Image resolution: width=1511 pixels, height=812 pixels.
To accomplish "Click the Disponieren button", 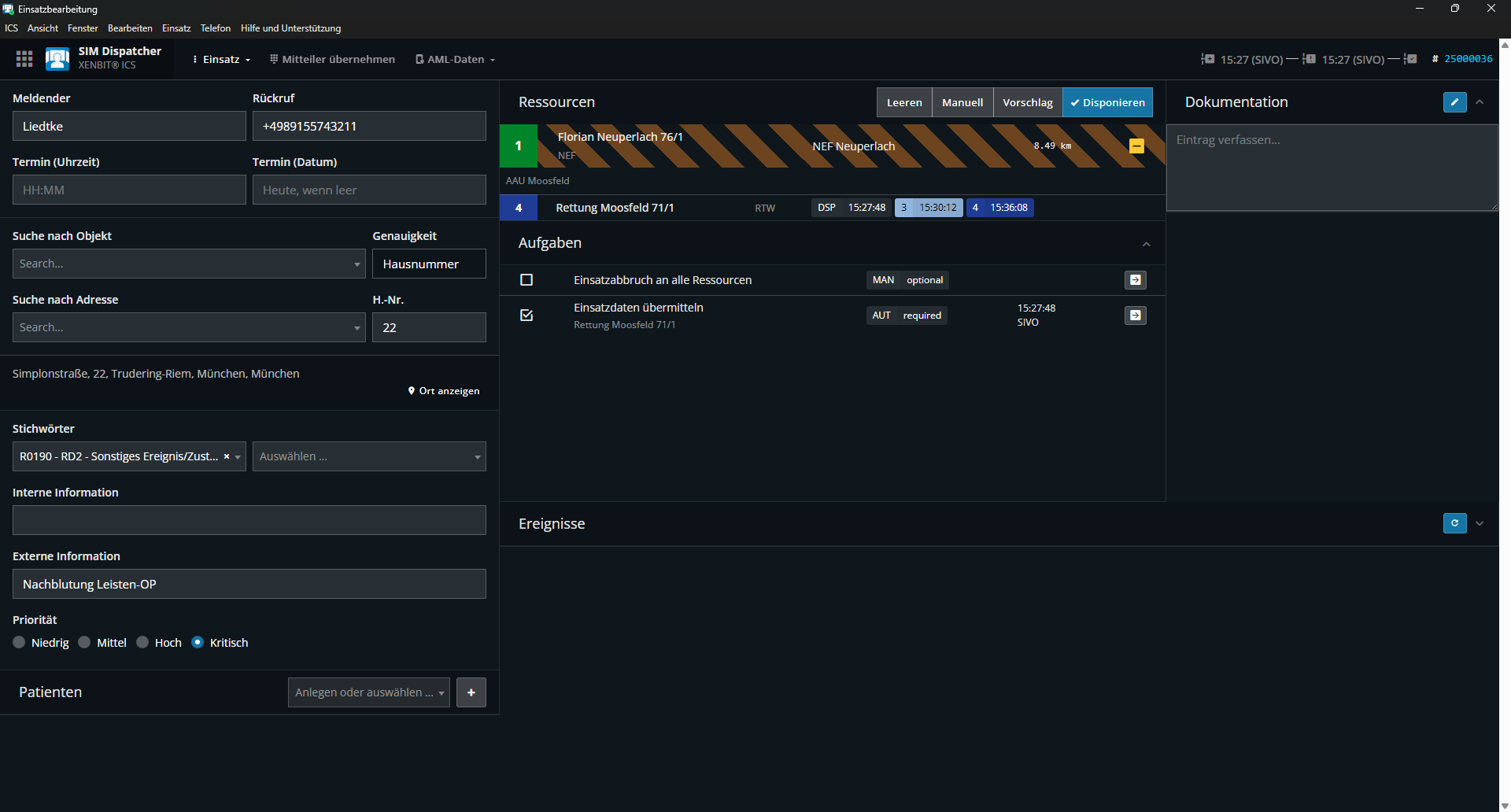I will coord(1107,103).
